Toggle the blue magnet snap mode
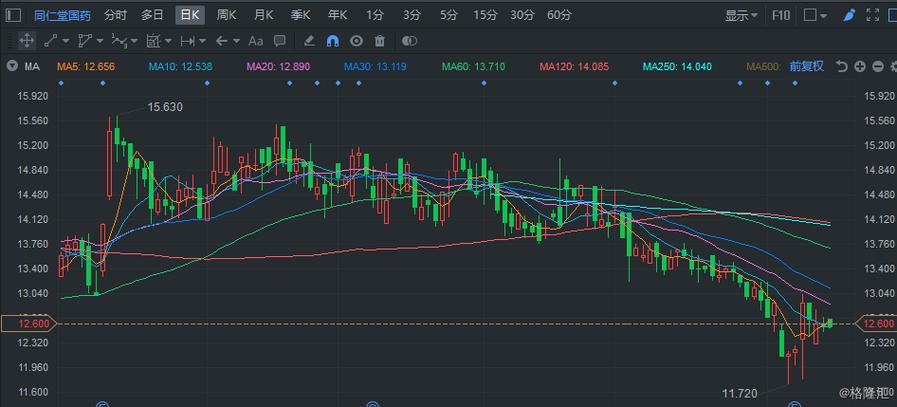This screenshot has width=897, height=407. (x=332, y=41)
